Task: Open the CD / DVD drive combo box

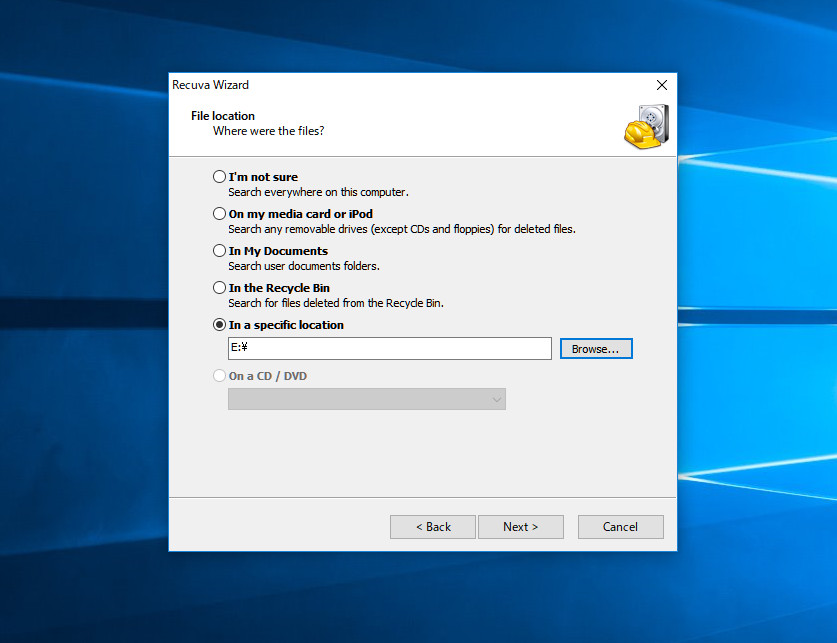Action: 366,399
